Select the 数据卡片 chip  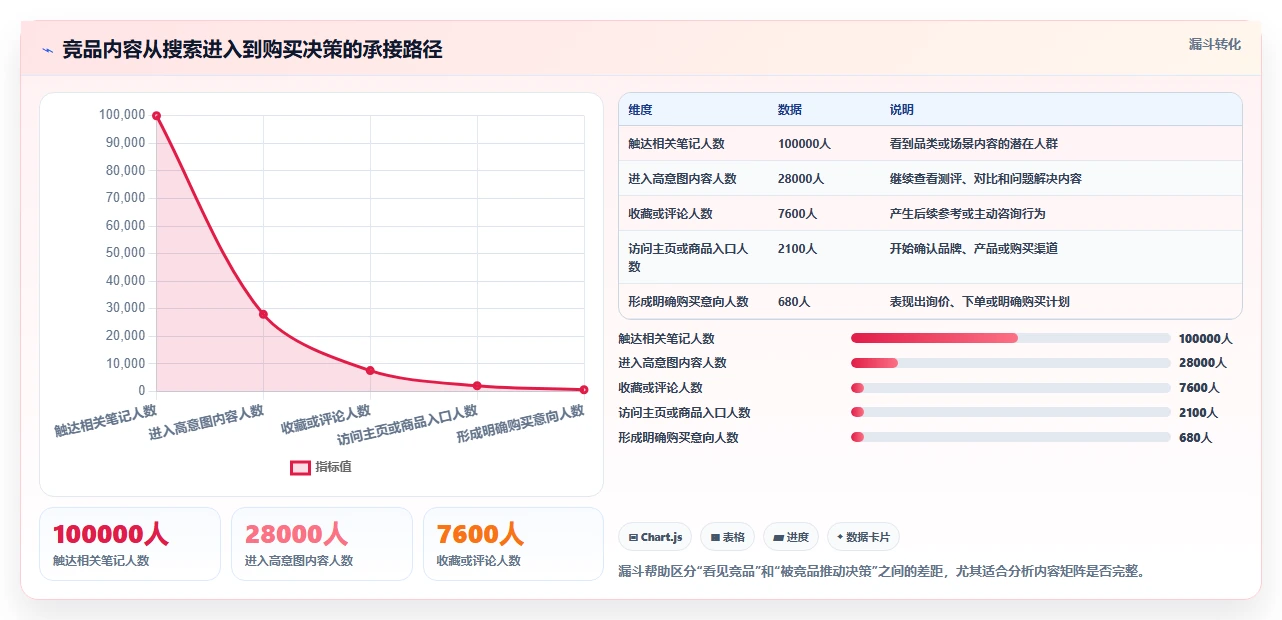coord(863,537)
